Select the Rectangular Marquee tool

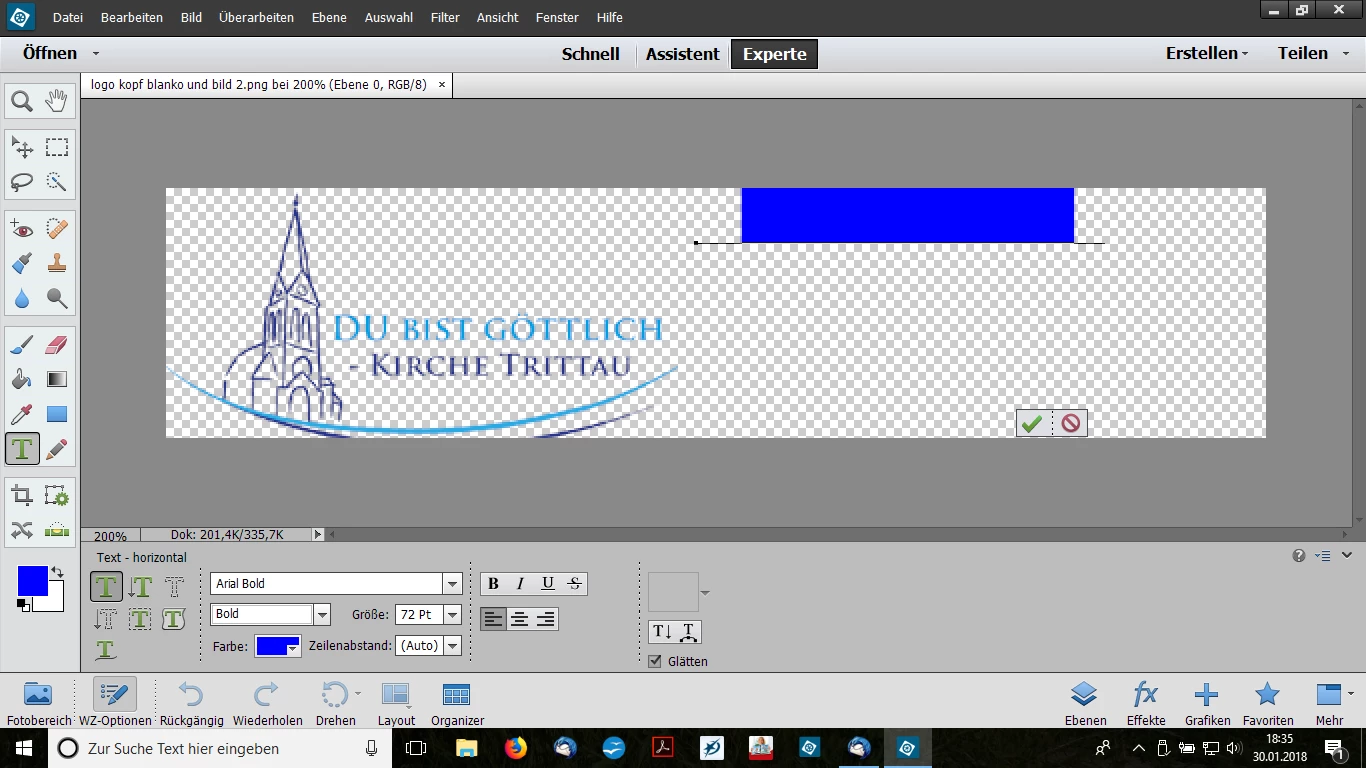coord(57,148)
